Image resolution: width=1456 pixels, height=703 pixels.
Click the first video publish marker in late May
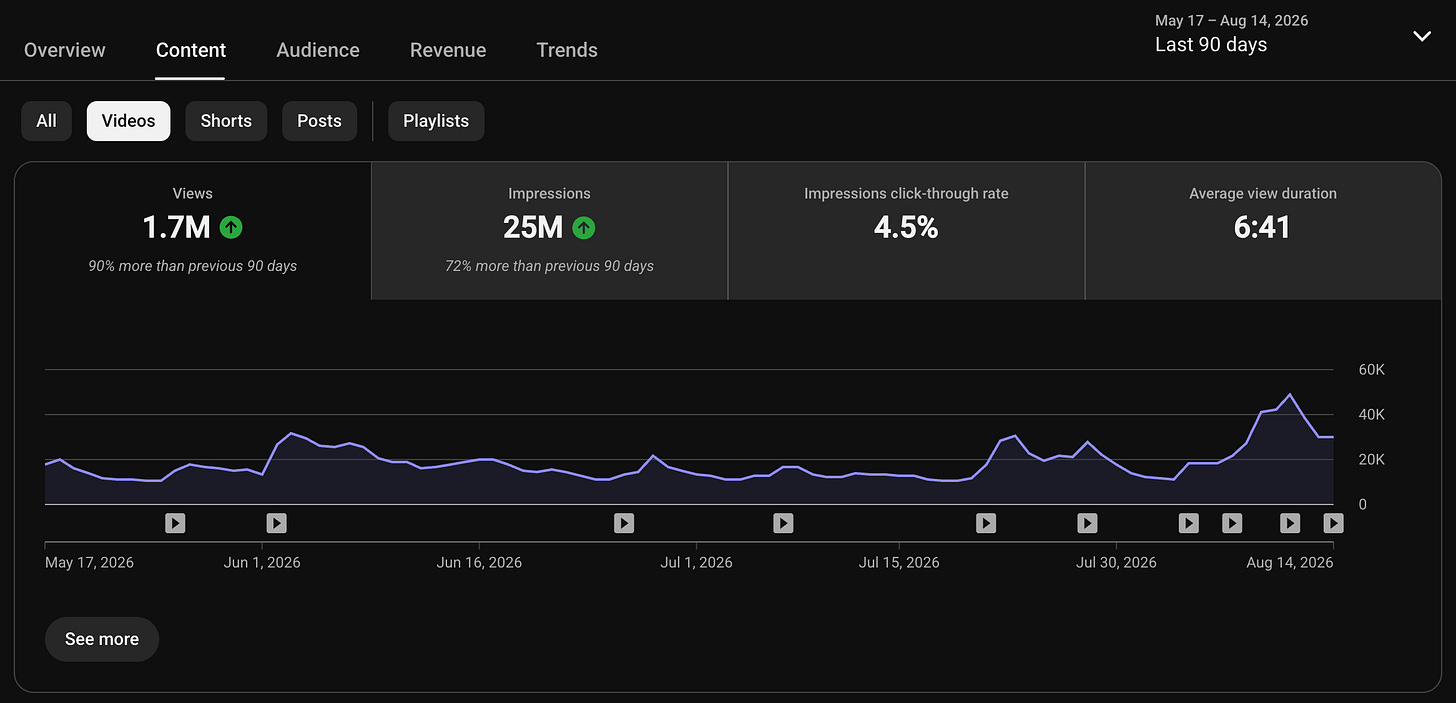(x=175, y=522)
